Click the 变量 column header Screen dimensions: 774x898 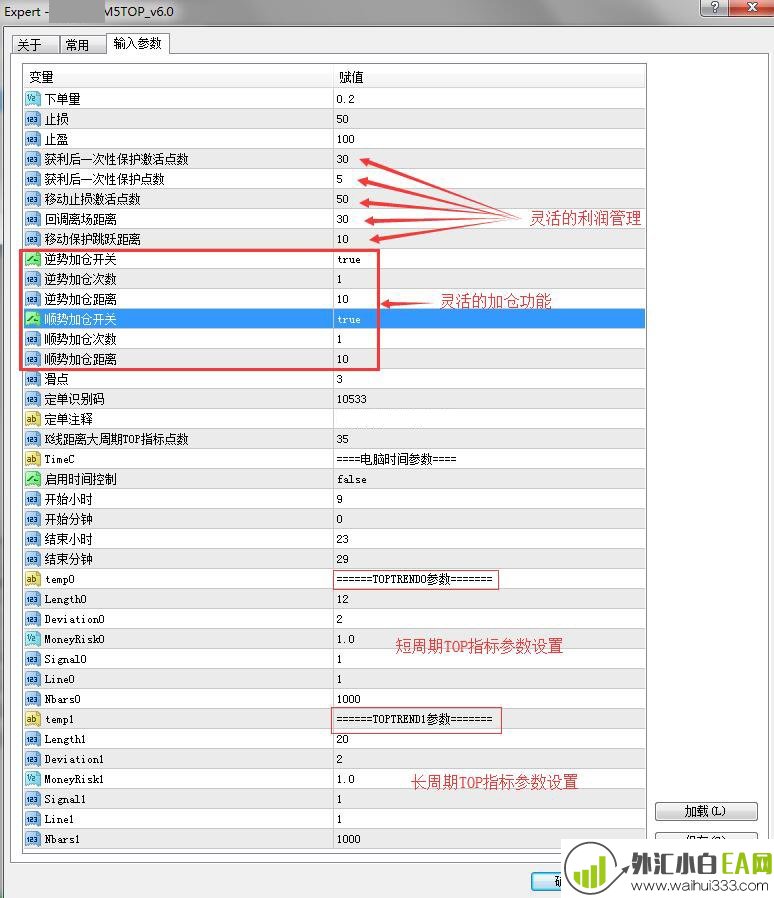(x=178, y=77)
